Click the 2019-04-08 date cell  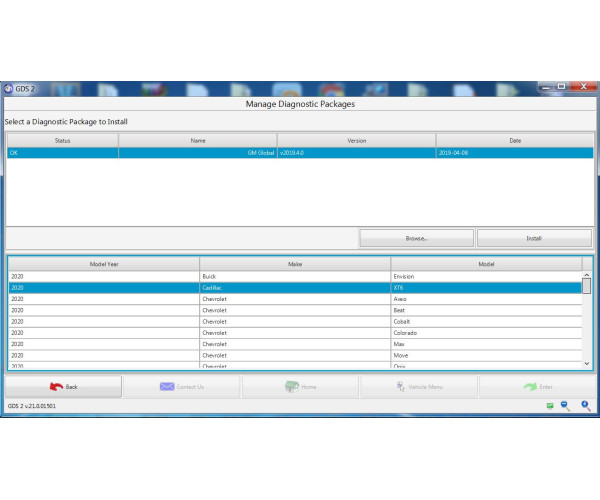515,153
